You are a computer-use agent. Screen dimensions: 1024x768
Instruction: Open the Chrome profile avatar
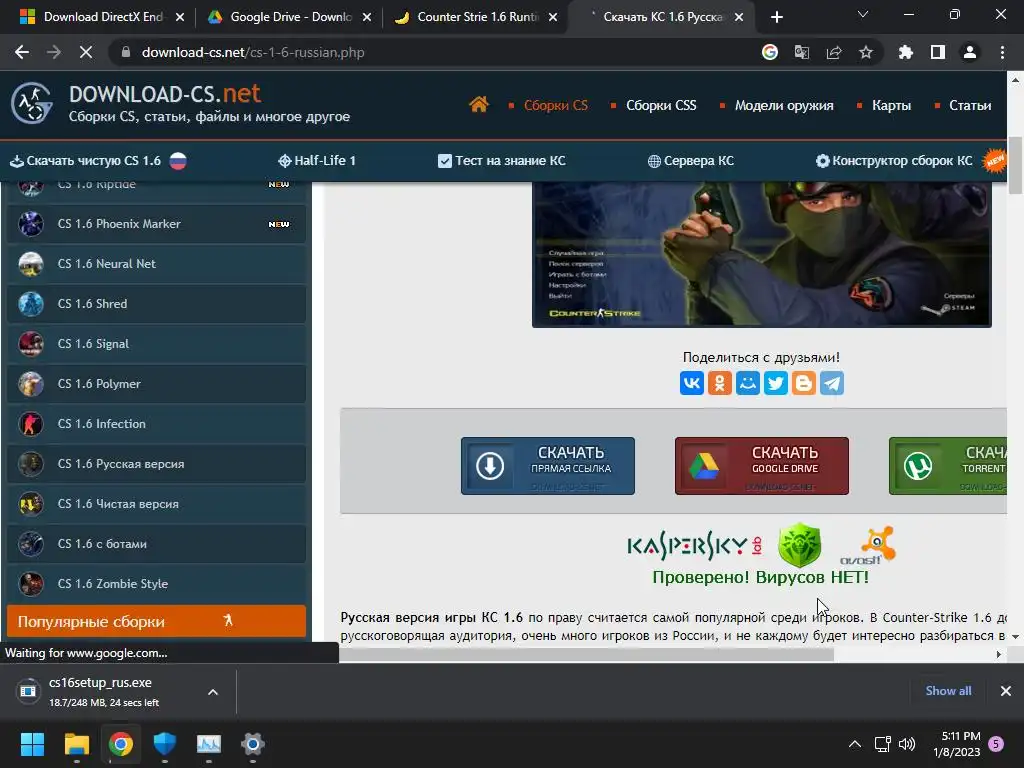(970, 52)
